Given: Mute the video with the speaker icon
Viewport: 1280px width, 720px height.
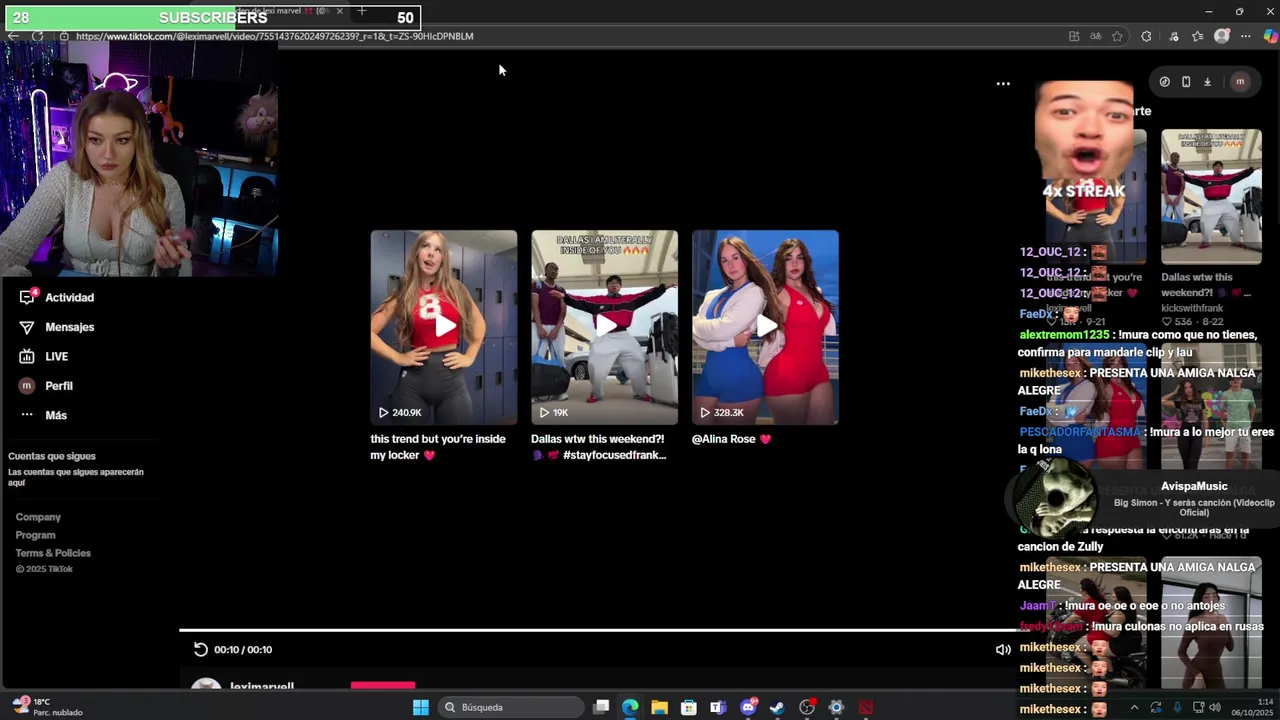Looking at the screenshot, I should 1003,650.
